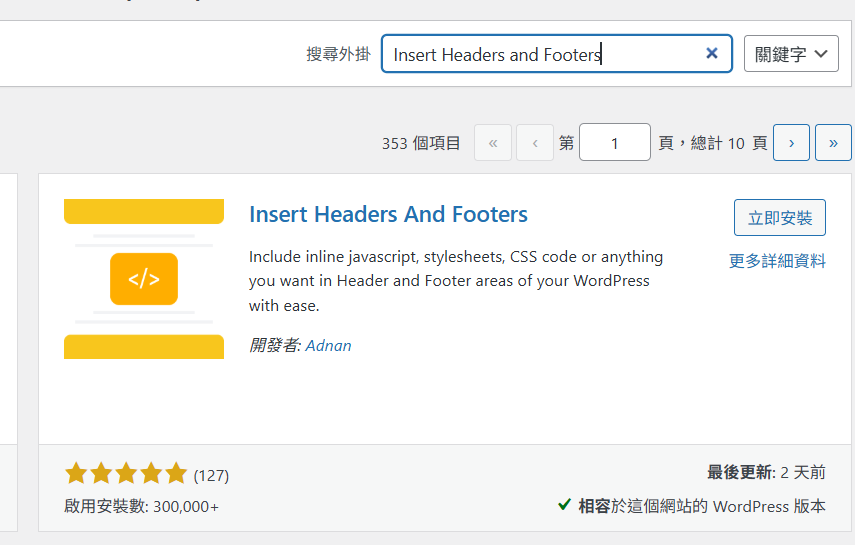Screen dimensions: 855x545
Task: Click the fifth rating star
Action: pyautogui.click(x=176, y=474)
